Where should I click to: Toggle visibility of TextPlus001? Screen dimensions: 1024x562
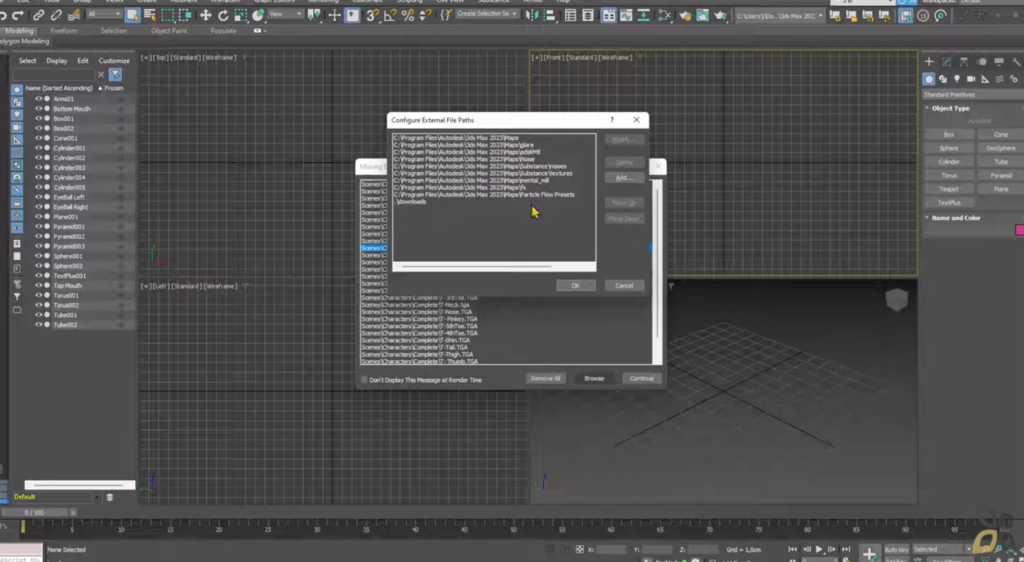pos(38,275)
